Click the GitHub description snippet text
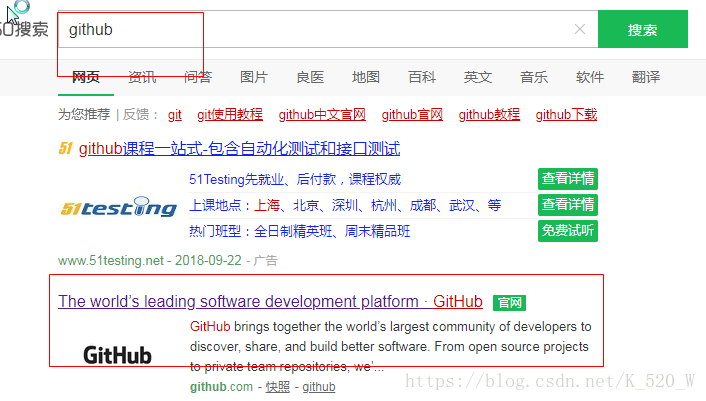This screenshot has height=401, width=706. click(x=390, y=347)
